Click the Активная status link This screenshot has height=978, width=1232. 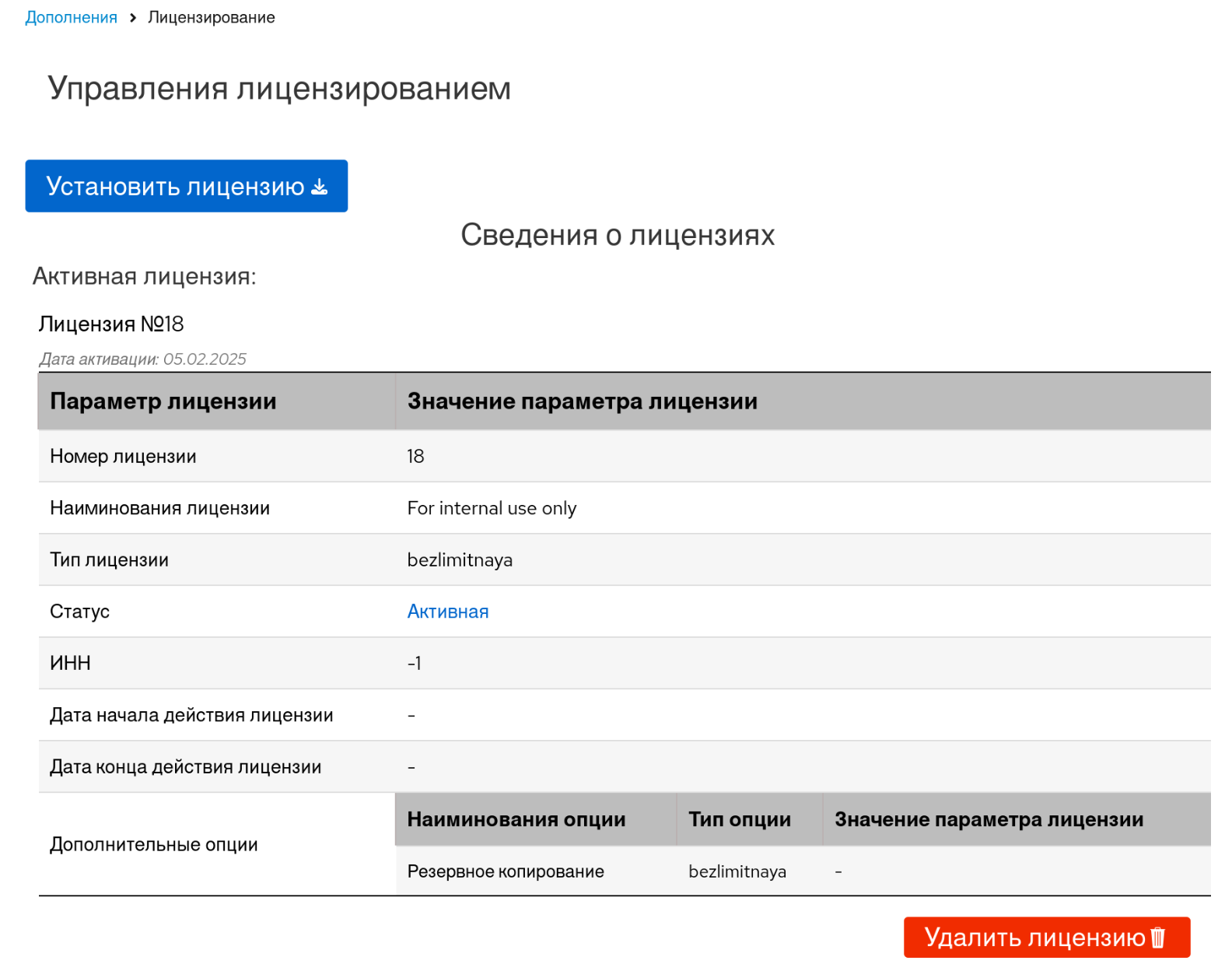[x=447, y=612]
